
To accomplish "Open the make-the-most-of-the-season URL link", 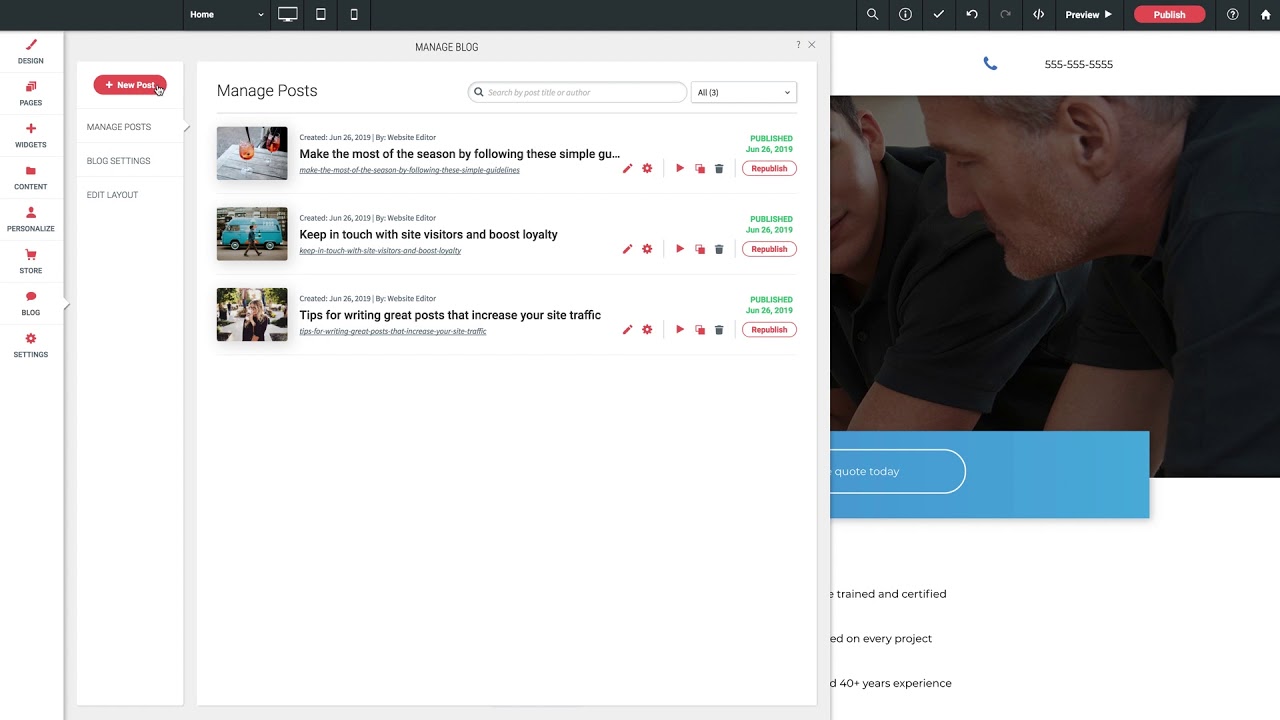I will tap(409, 170).
